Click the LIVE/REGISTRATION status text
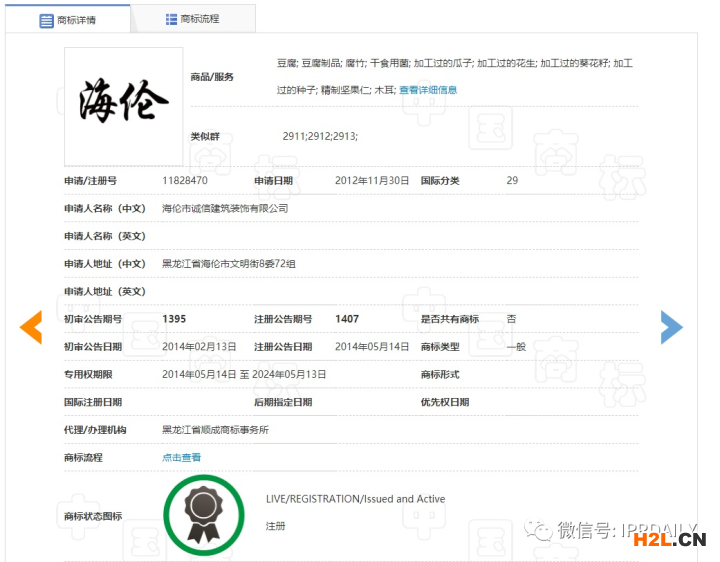Screen dimensions: 720x562 (355, 499)
